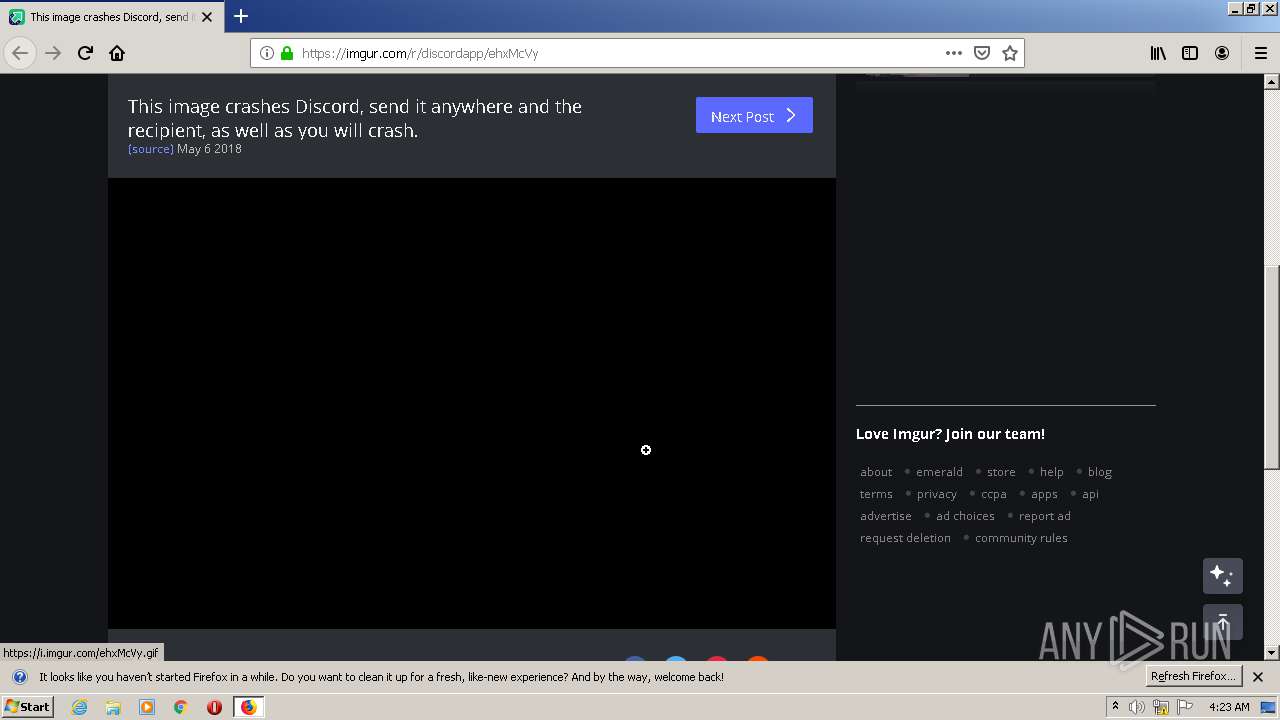Screen dimensions: 1280x720
Task: Open the help link
Action: pyautogui.click(x=1052, y=472)
